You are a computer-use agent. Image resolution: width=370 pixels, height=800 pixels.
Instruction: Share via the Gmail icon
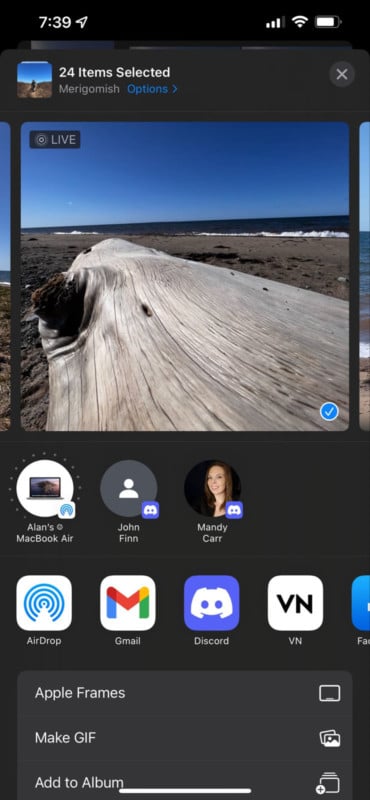click(128, 603)
